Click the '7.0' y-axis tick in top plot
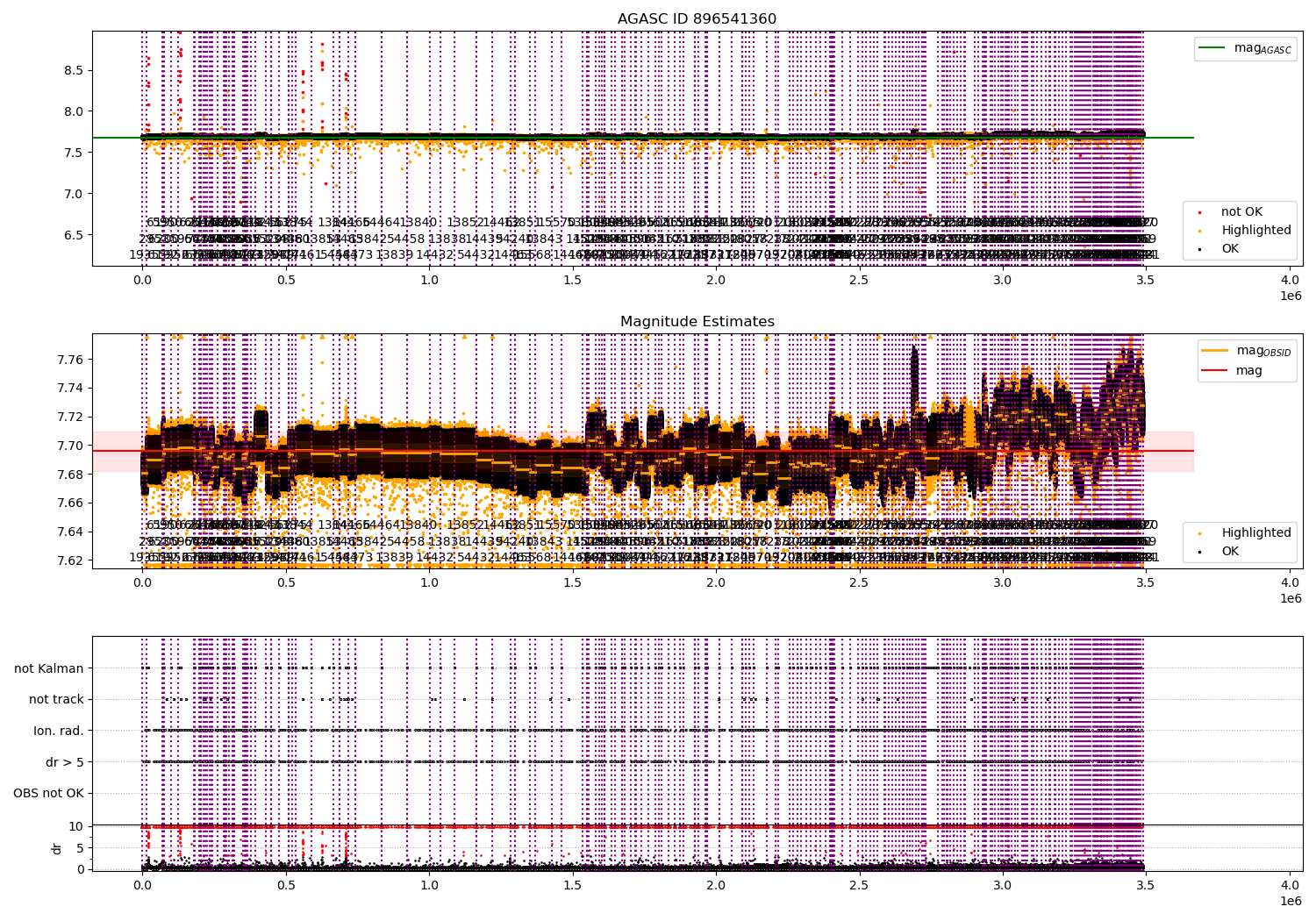Image resolution: width=1316 pixels, height=921 pixels. [73, 194]
